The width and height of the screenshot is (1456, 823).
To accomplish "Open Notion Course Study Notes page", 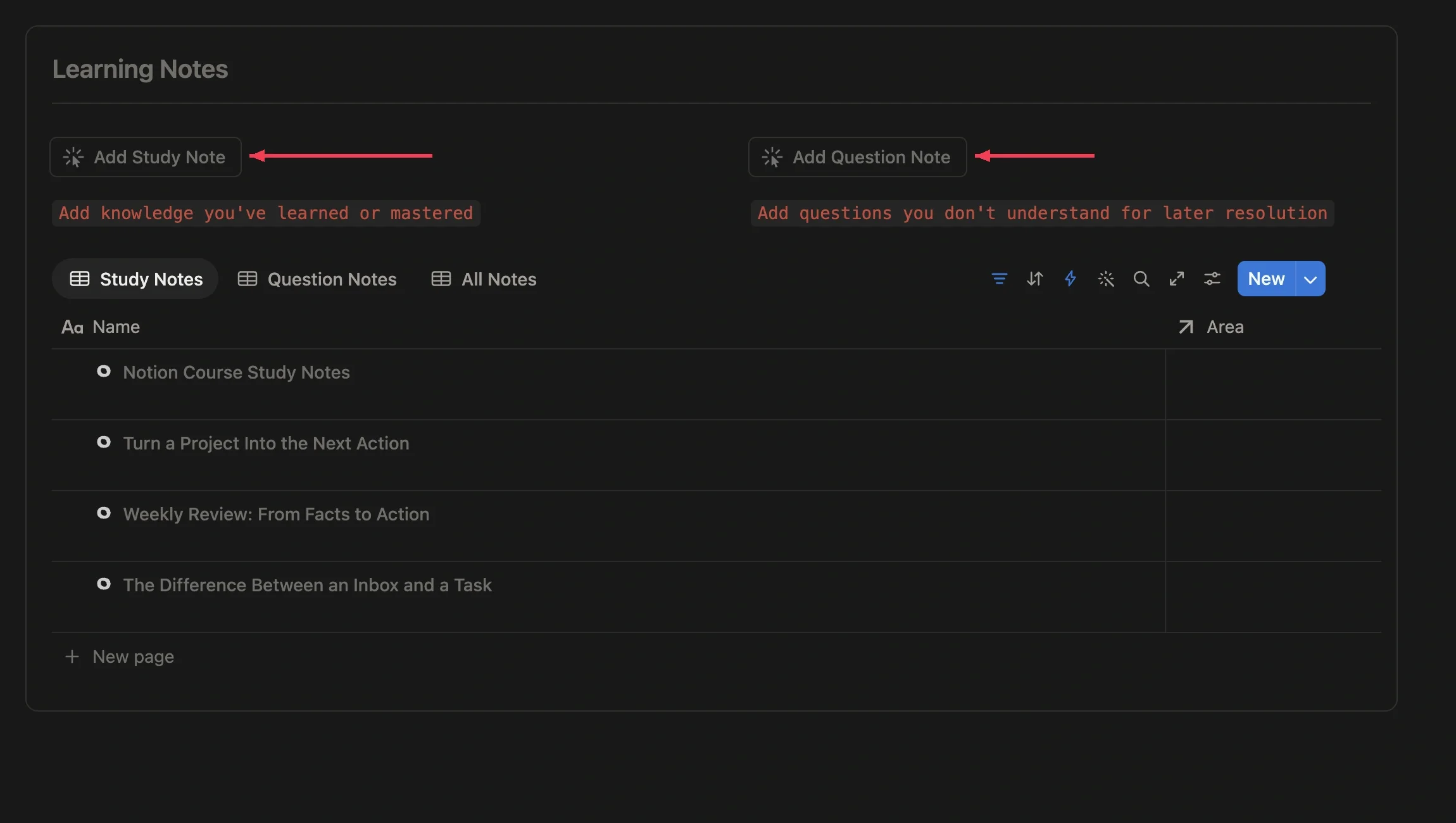I will (236, 372).
